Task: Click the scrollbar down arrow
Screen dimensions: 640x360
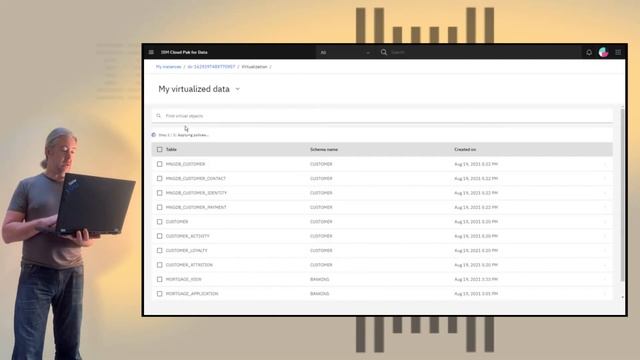Action: (x=622, y=298)
